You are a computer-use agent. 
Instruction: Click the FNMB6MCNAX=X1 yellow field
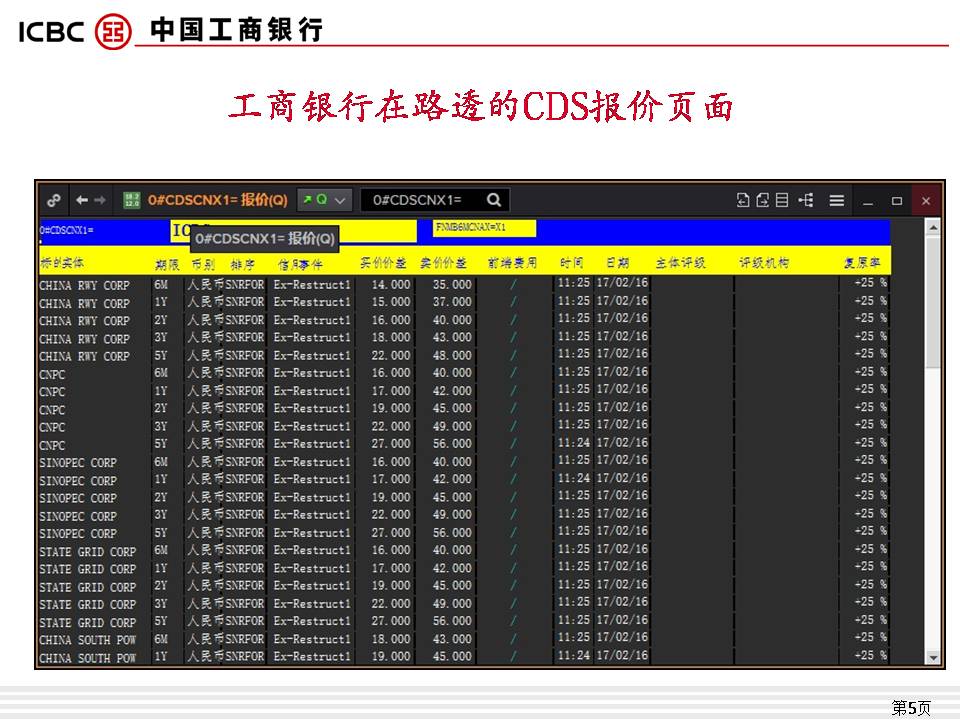(485, 228)
